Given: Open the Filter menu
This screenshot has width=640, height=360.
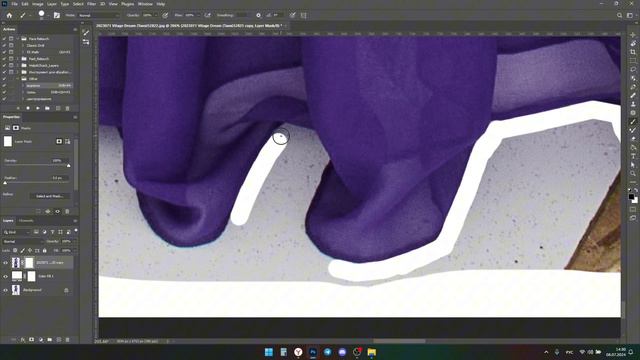Looking at the screenshot, I should click(91, 4).
